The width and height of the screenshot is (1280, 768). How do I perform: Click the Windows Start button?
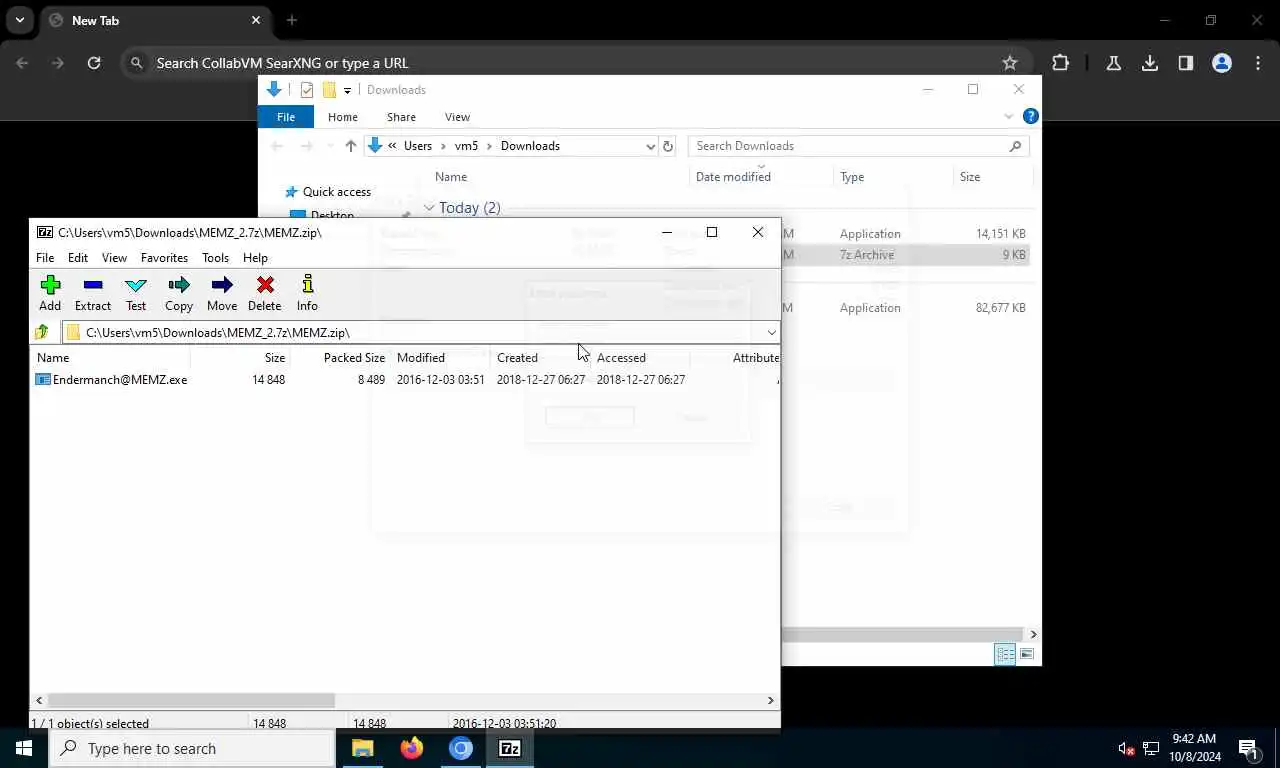pyautogui.click(x=24, y=748)
